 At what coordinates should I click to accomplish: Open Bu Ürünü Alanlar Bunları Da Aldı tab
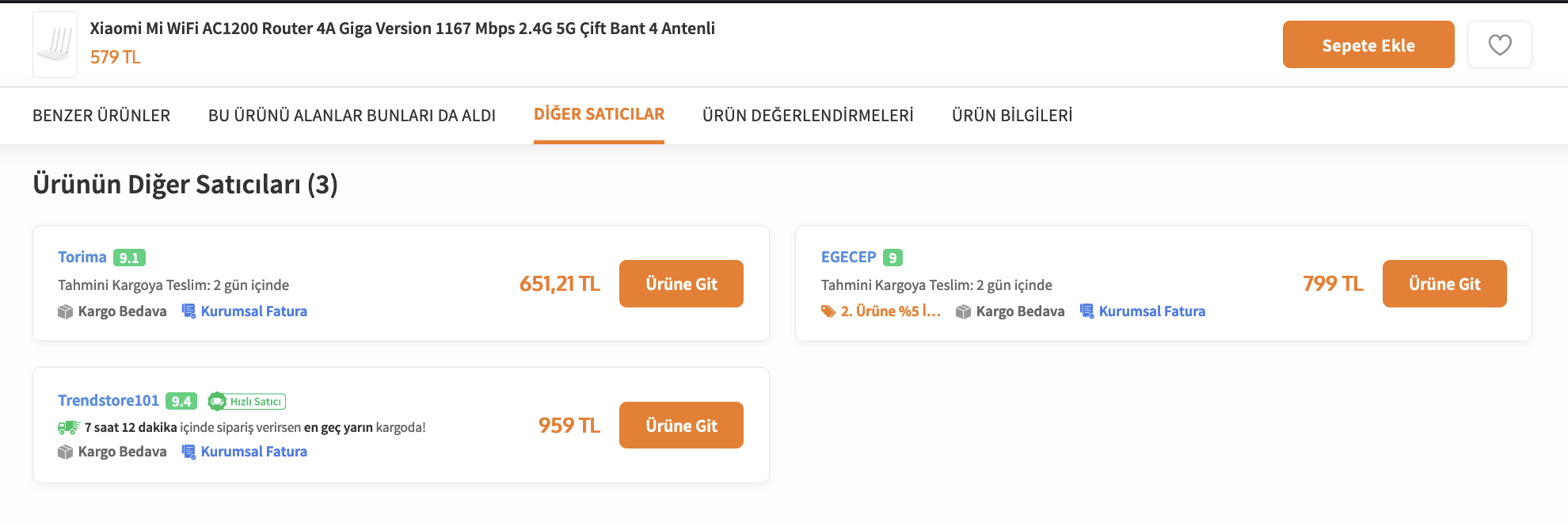pyautogui.click(x=352, y=116)
